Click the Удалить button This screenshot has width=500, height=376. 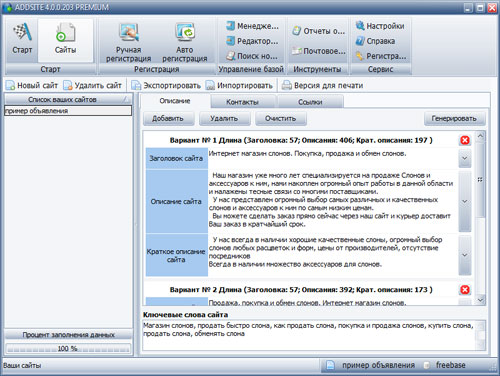(x=224, y=119)
